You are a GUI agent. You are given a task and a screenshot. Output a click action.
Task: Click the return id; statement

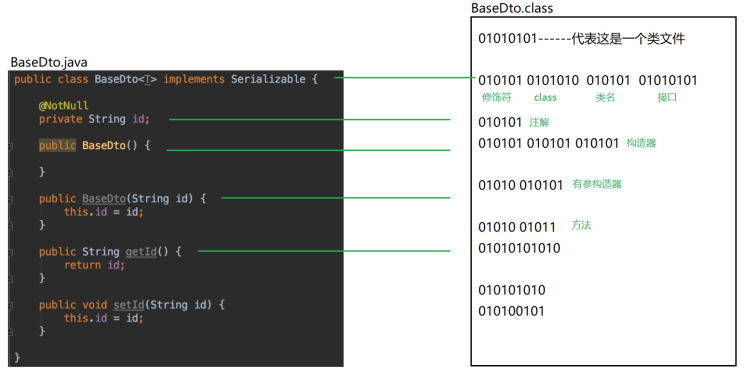(x=95, y=265)
